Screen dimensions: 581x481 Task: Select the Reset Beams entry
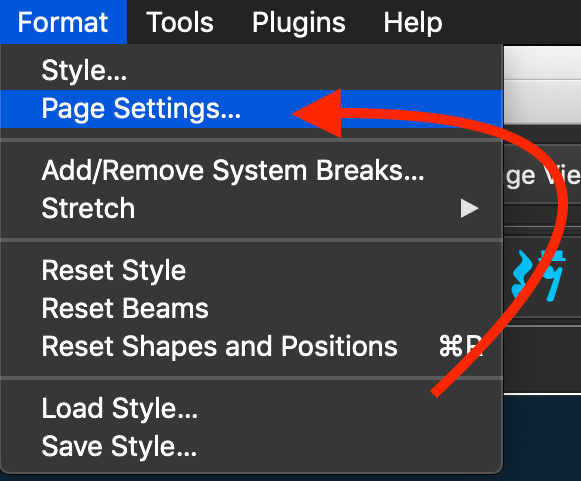pyautogui.click(x=251, y=308)
